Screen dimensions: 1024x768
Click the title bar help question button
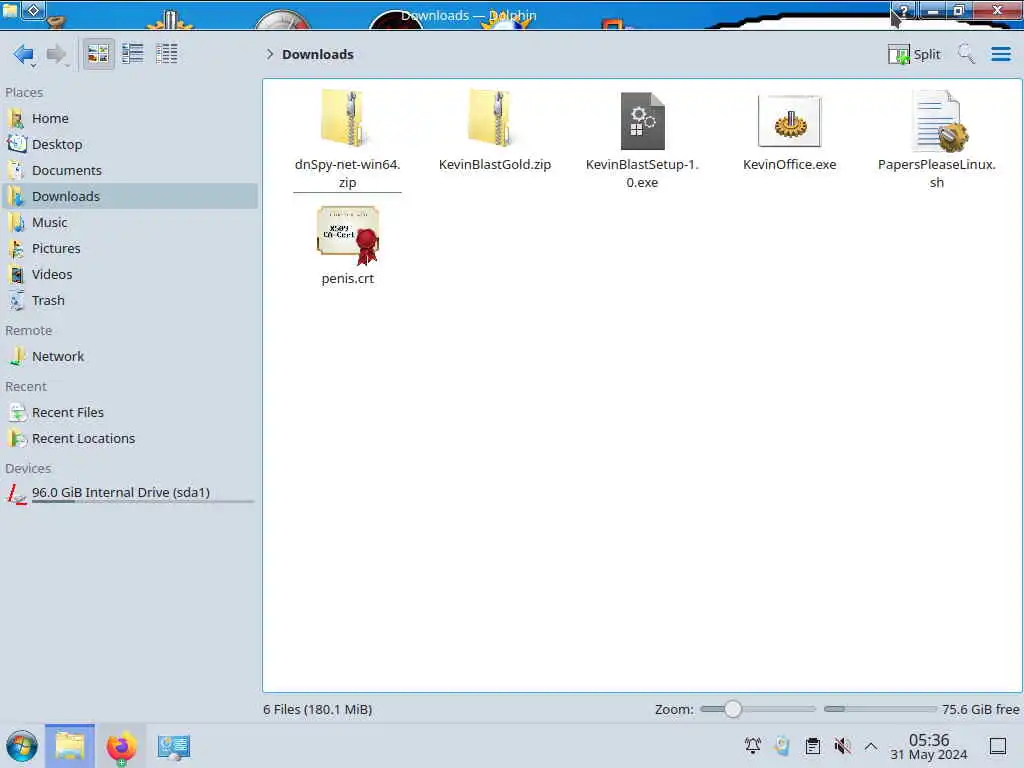pos(903,10)
